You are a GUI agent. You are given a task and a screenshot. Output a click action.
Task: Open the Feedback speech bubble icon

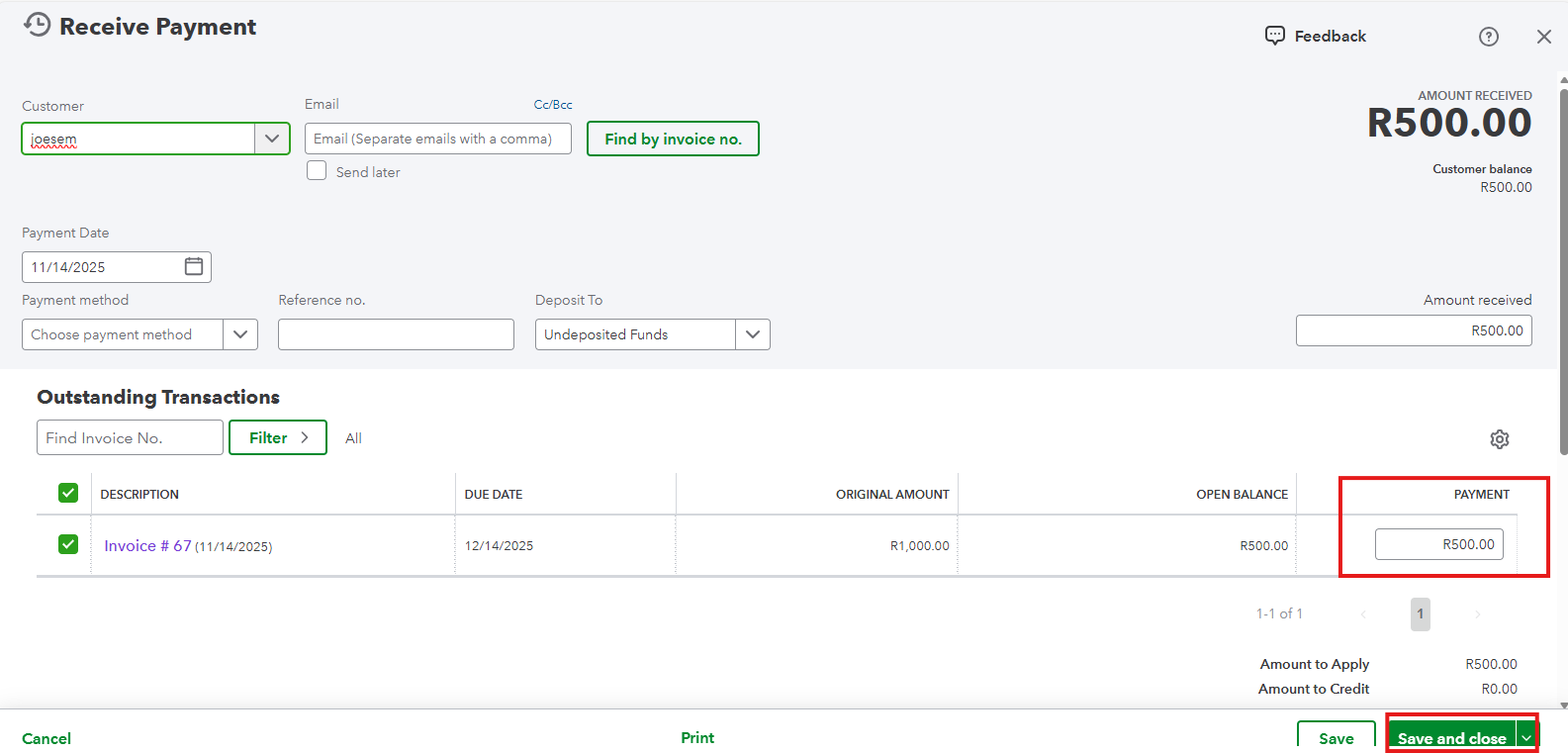click(x=1275, y=36)
